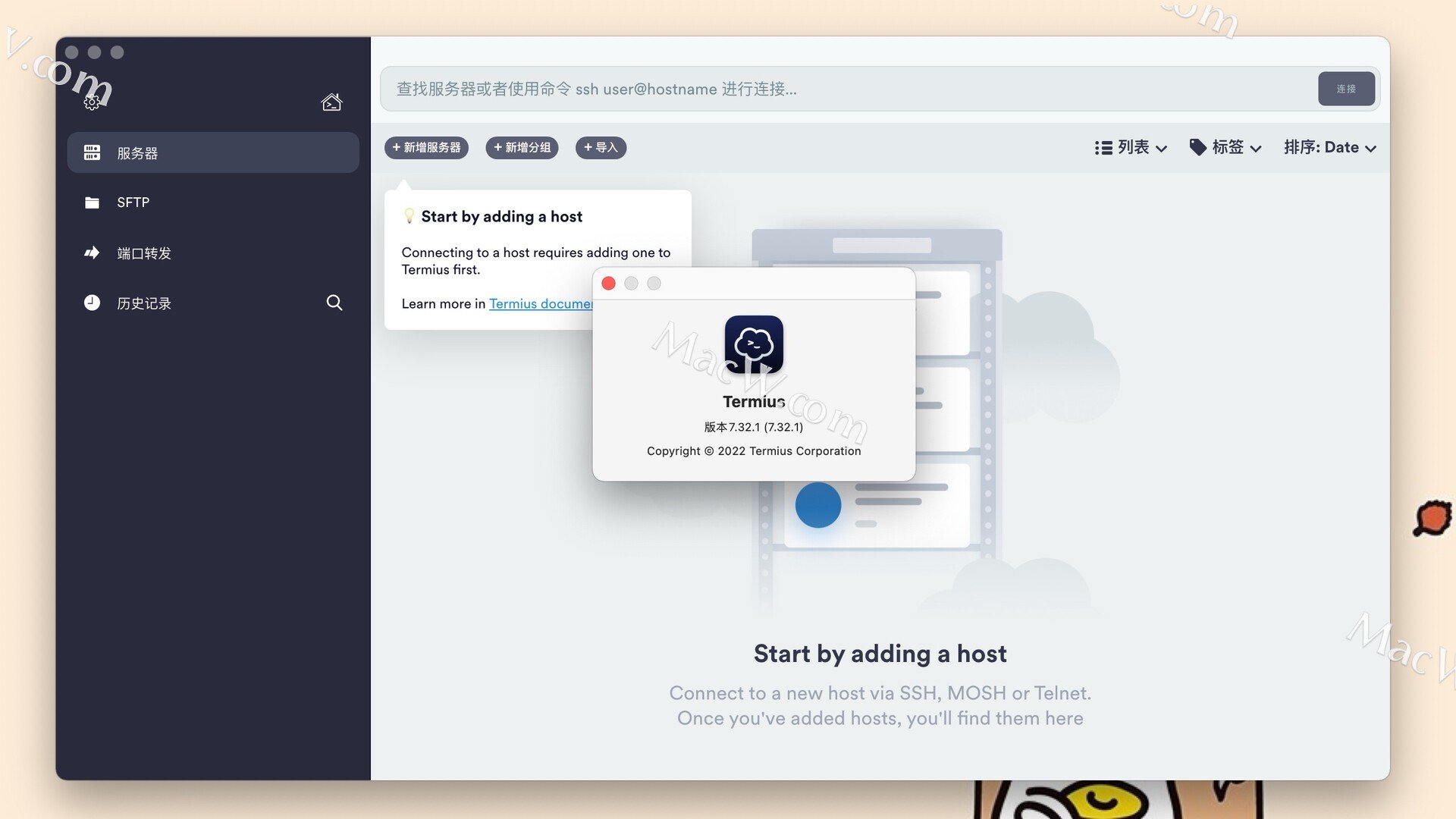Screen dimensions: 1456x819
Task: Click the 历史记录 clock icon
Action: [x=92, y=303]
